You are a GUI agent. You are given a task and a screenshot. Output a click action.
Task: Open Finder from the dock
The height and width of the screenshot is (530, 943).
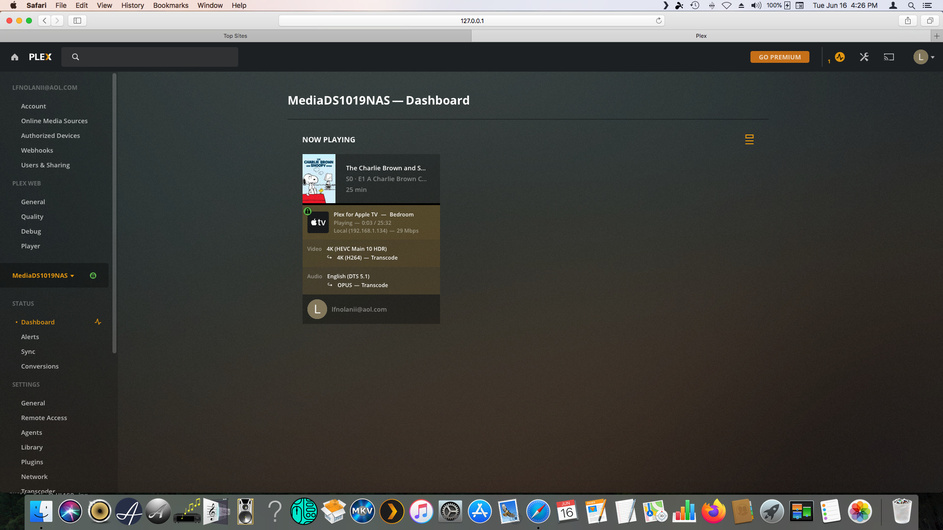click(x=41, y=512)
